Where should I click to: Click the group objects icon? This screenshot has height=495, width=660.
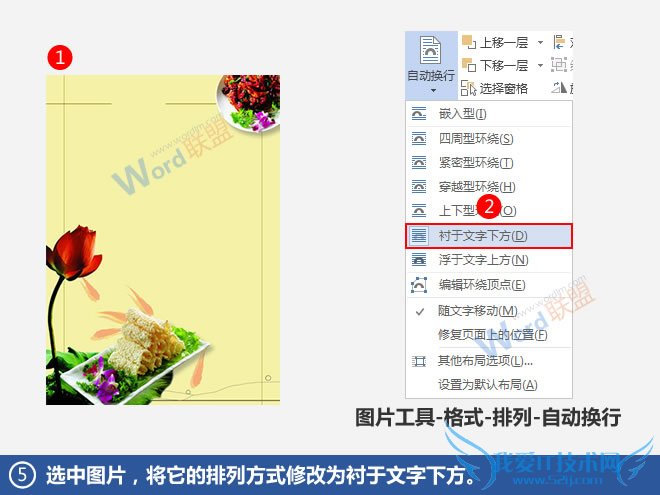(x=559, y=65)
